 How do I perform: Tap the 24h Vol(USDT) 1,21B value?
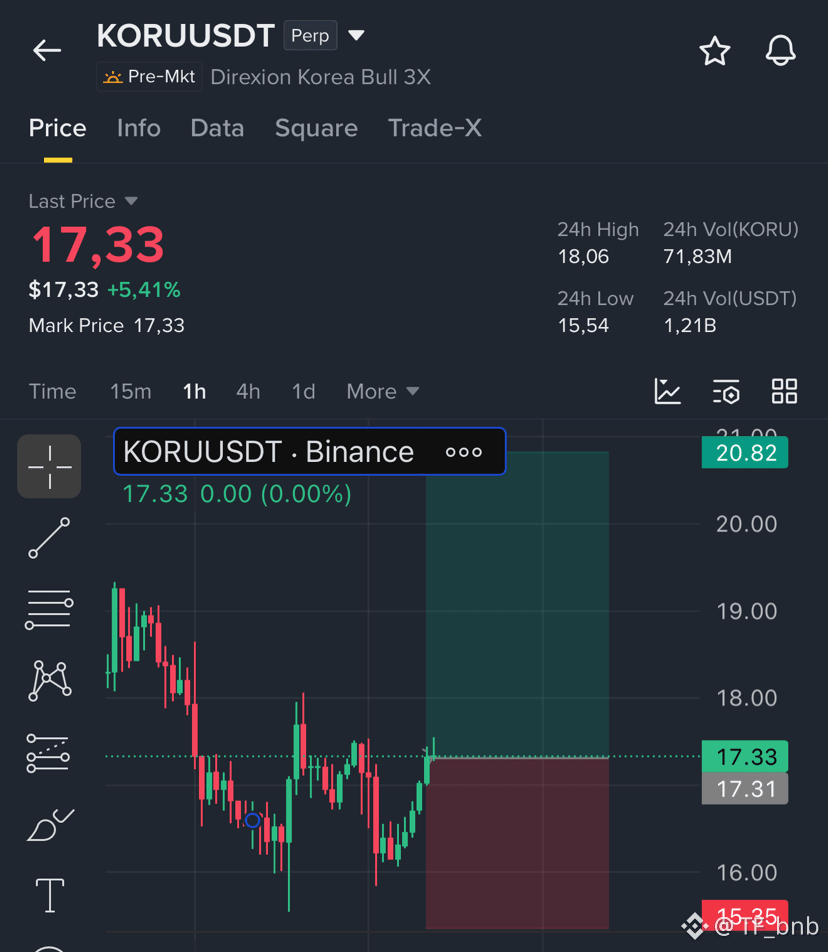690,325
